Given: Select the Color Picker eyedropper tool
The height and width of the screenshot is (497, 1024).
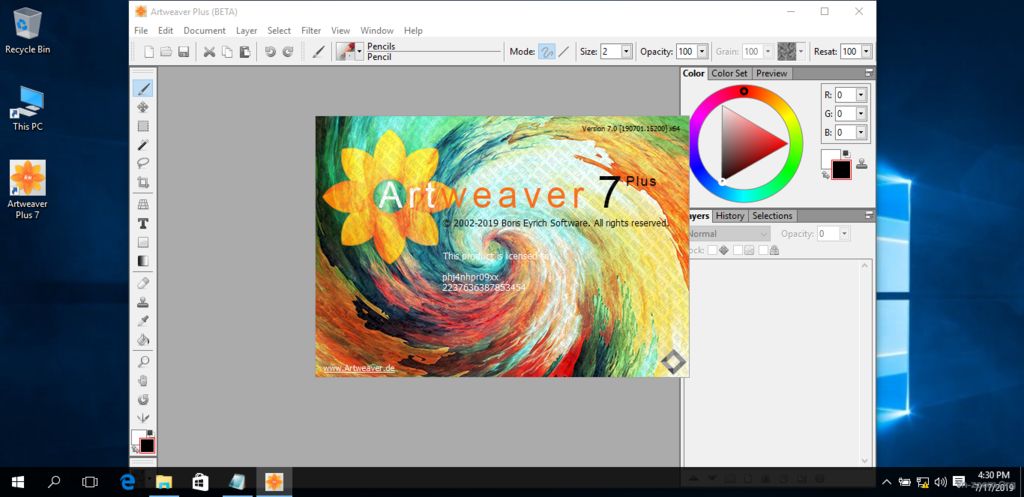Looking at the screenshot, I should (143, 321).
